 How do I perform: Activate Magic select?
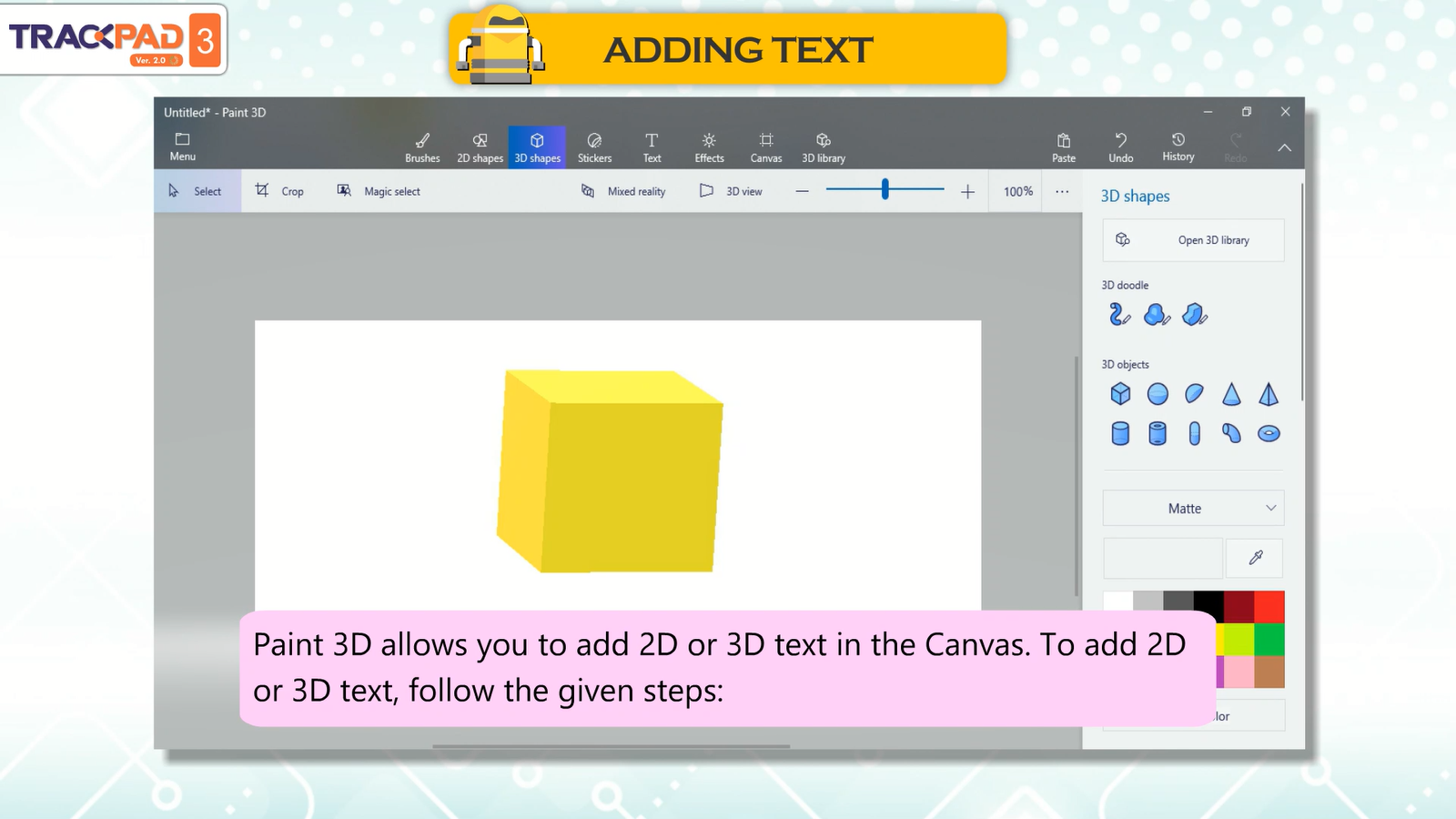point(379,191)
